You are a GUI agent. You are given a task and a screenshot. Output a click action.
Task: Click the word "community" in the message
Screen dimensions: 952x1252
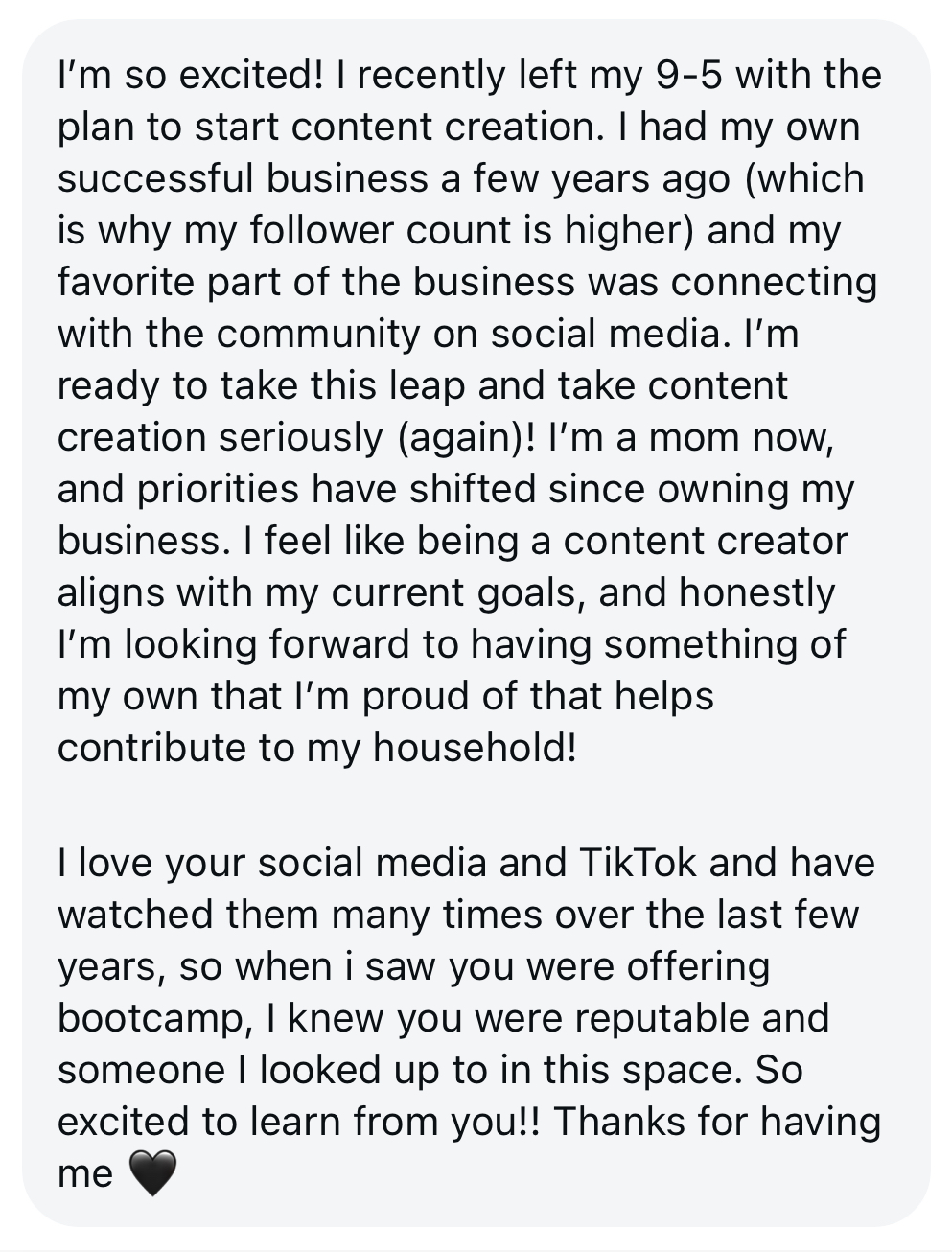coord(318,334)
